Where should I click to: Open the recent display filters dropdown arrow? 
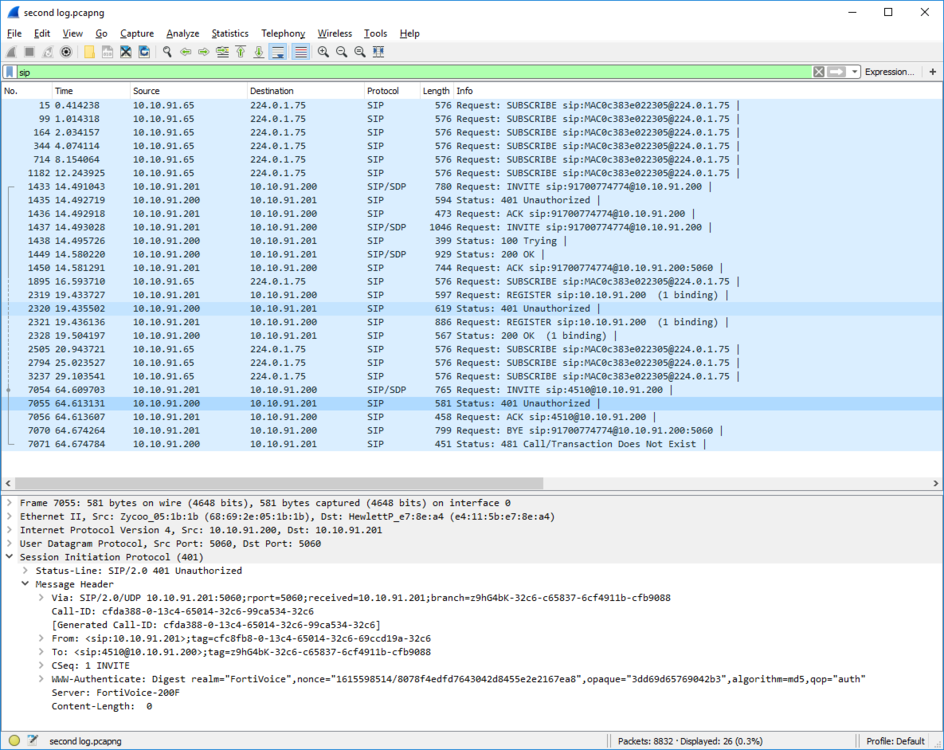854,72
